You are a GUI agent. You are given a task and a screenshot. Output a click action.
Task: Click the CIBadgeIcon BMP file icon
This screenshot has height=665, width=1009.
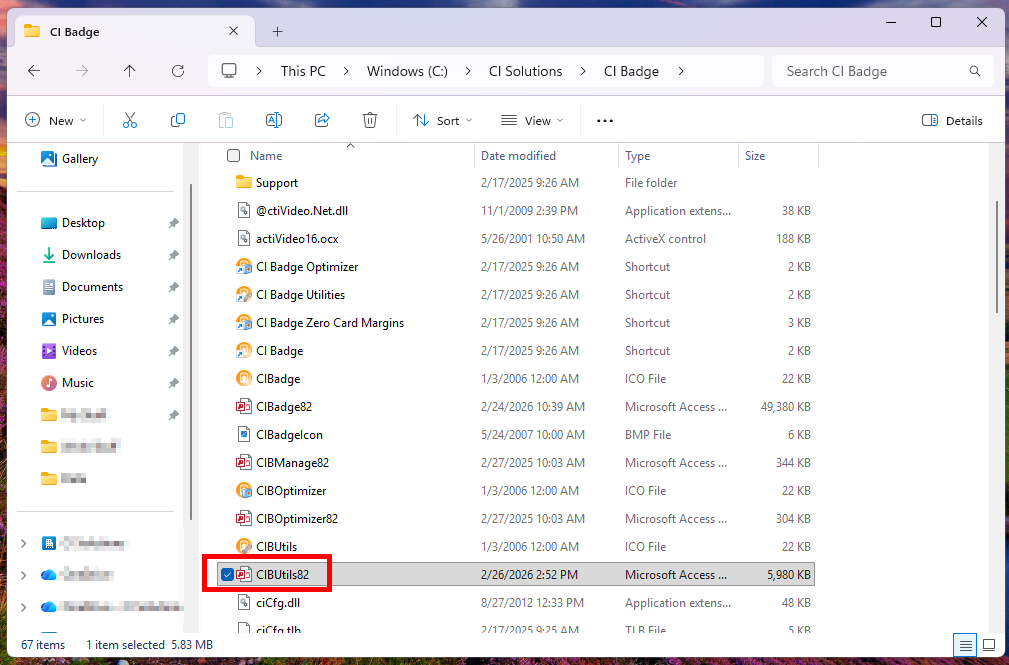[243, 435]
